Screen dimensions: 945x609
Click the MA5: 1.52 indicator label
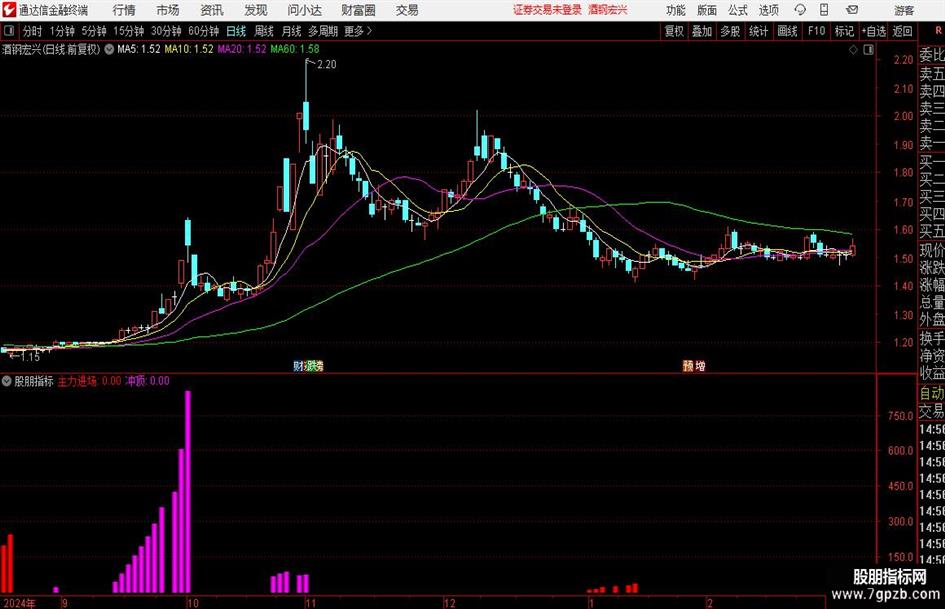coord(139,49)
